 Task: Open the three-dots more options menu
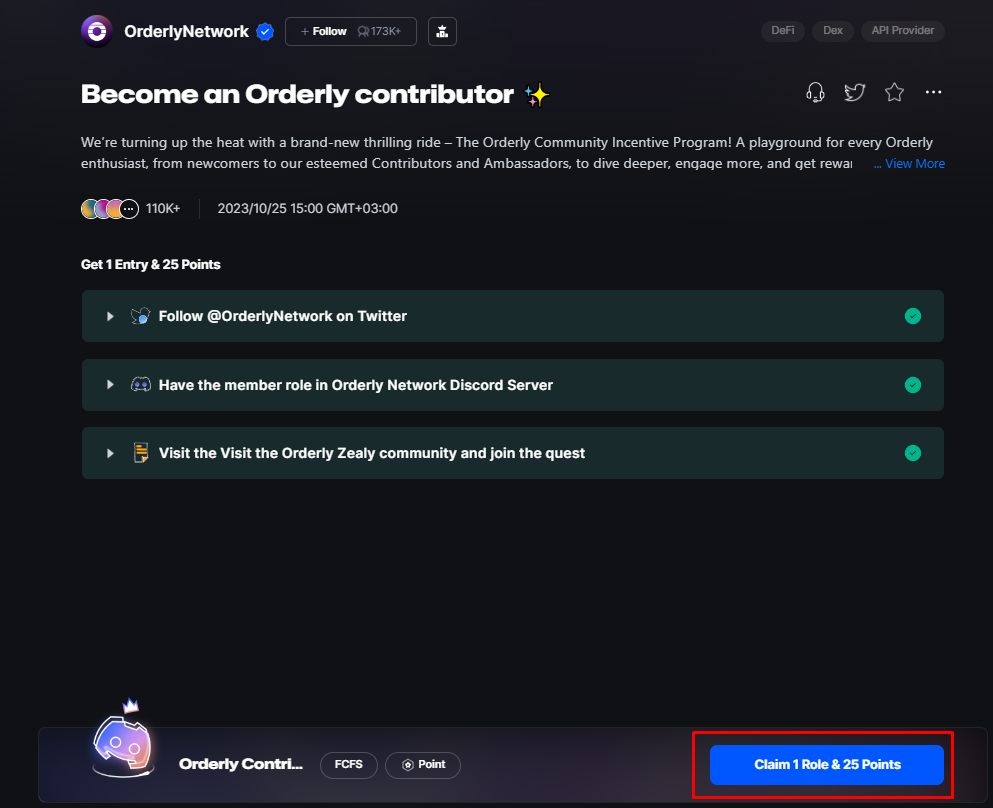[x=933, y=92]
